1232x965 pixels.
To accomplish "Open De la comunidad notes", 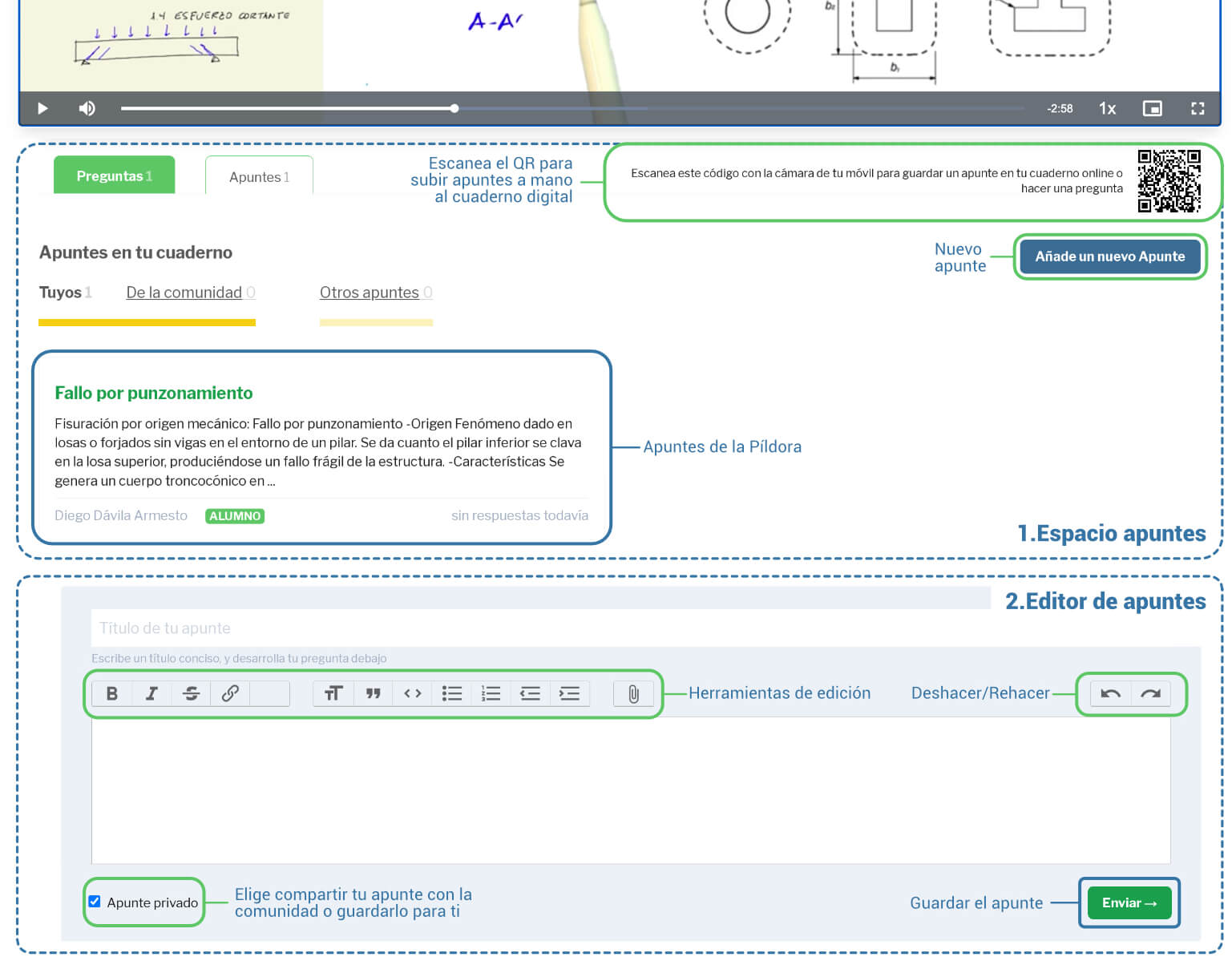I will point(191,293).
